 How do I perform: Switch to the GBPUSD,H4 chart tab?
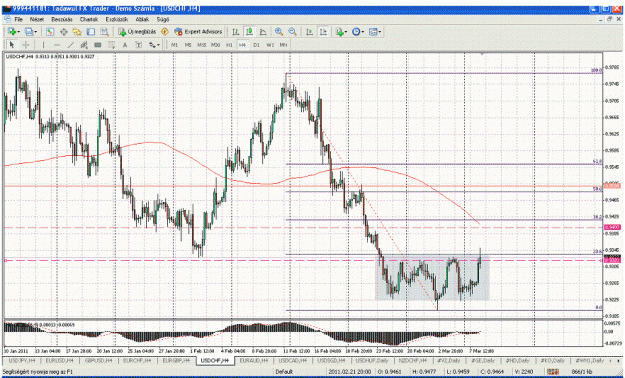click(98, 360)
